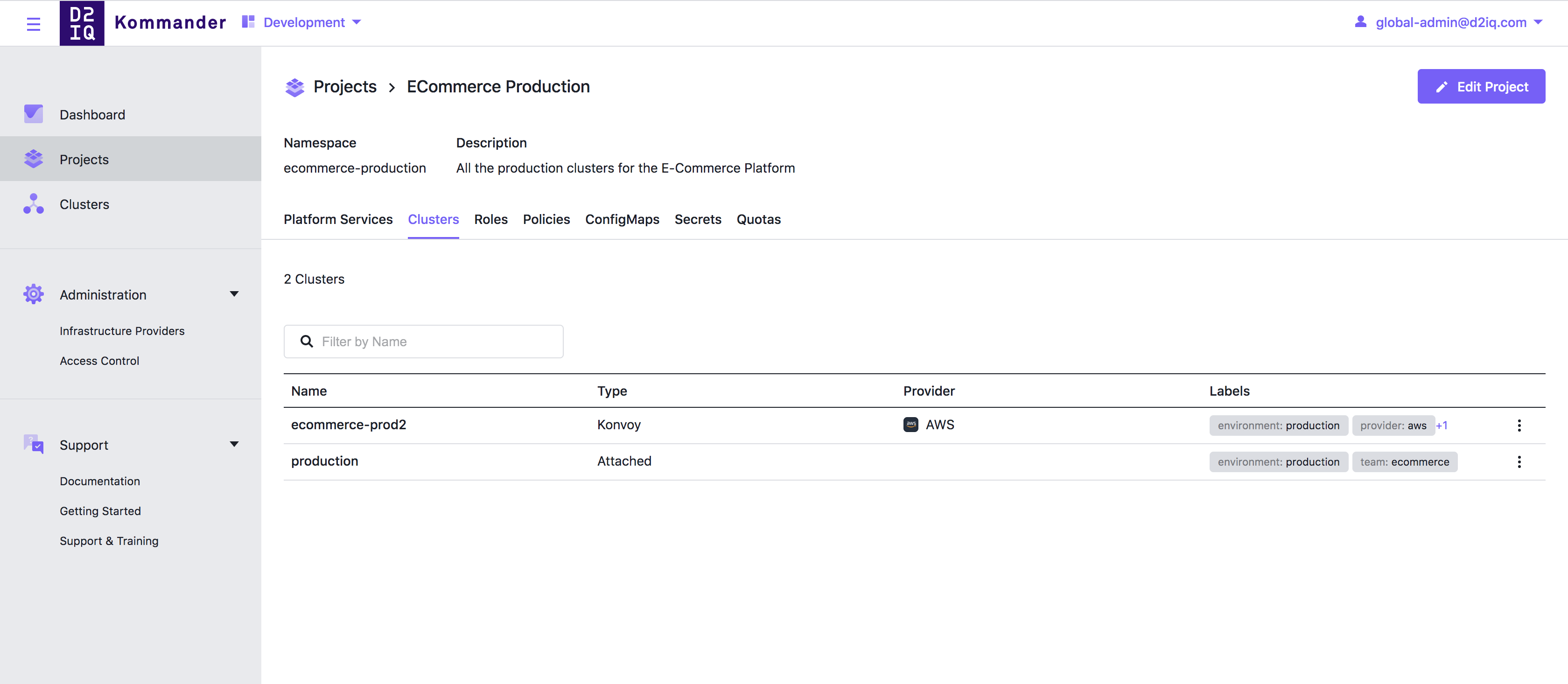This screenshot has height=684, width=1568.
Task: Switch to the Platform Services tab
Action: coord(338,219)
